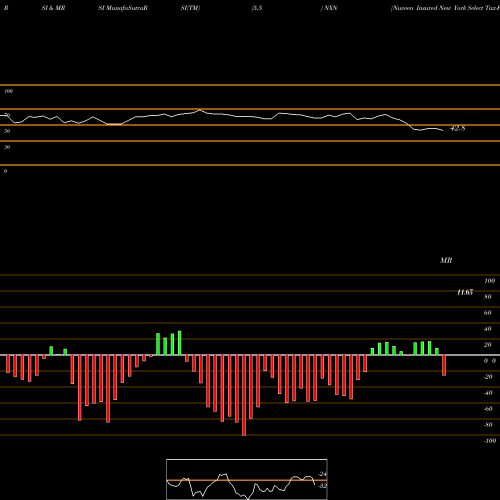The image size is (500, 500).
Task: Click the 'SI & MR' header label
Action: click(53, 8)
